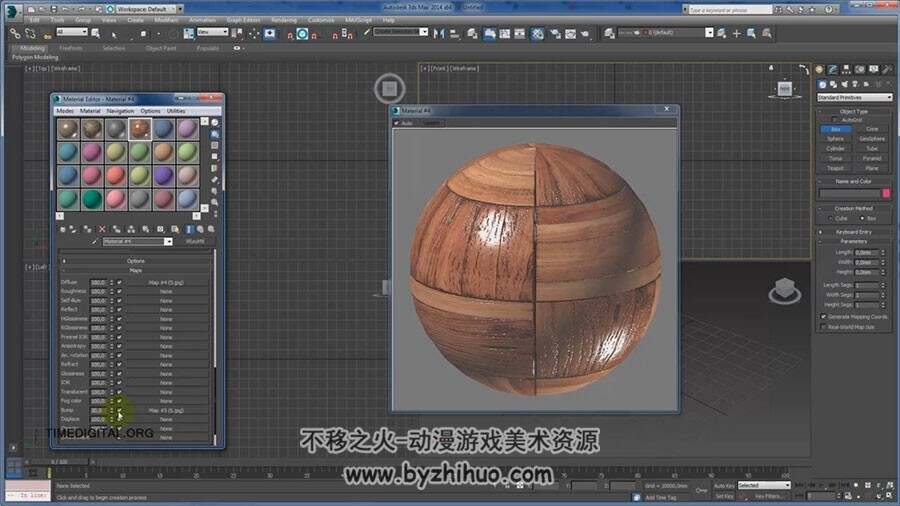
Task: Click Backlight icon beside material slots
Action: [215, 134]
